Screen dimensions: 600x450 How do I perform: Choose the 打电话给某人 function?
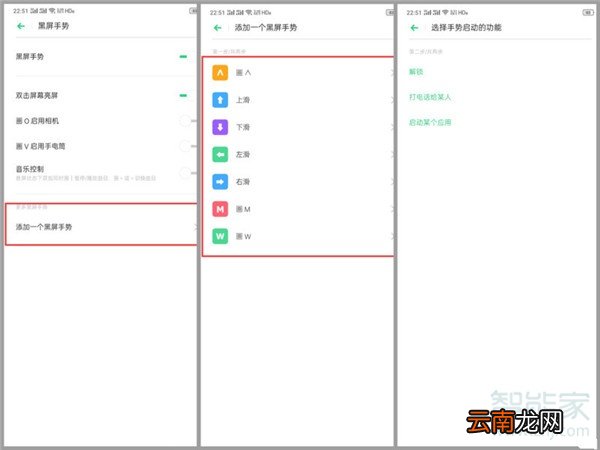[x=430, y=97]
